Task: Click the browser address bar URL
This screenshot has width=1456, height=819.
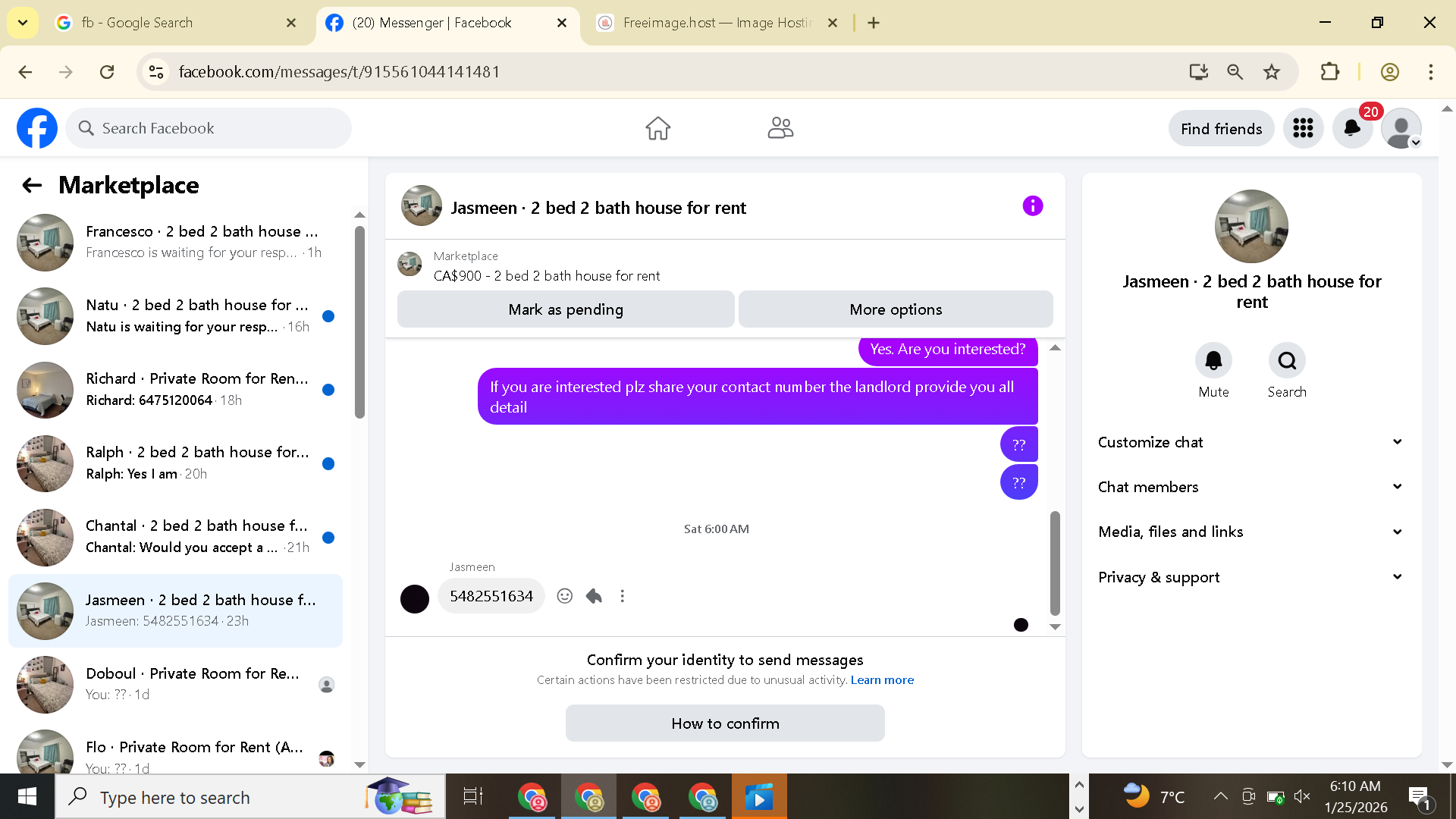Action: pos(339,72)
